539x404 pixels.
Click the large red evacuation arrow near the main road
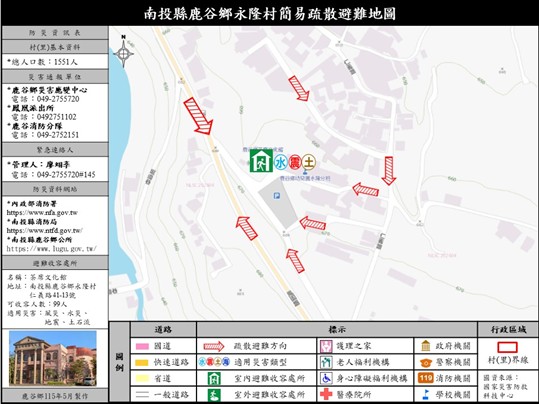pos(198,116)
